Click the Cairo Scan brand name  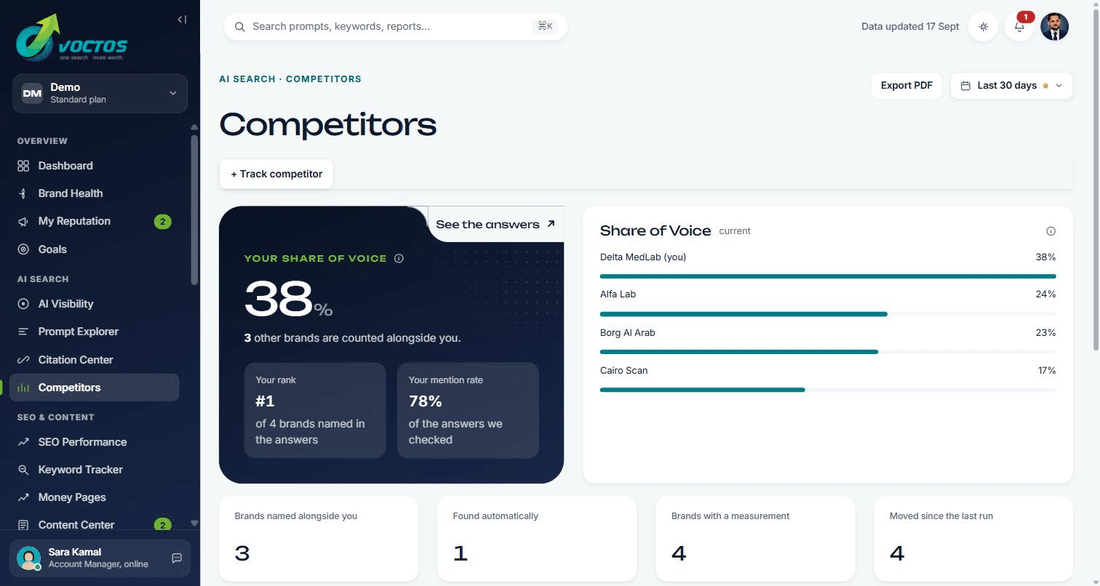pos(624,371)
